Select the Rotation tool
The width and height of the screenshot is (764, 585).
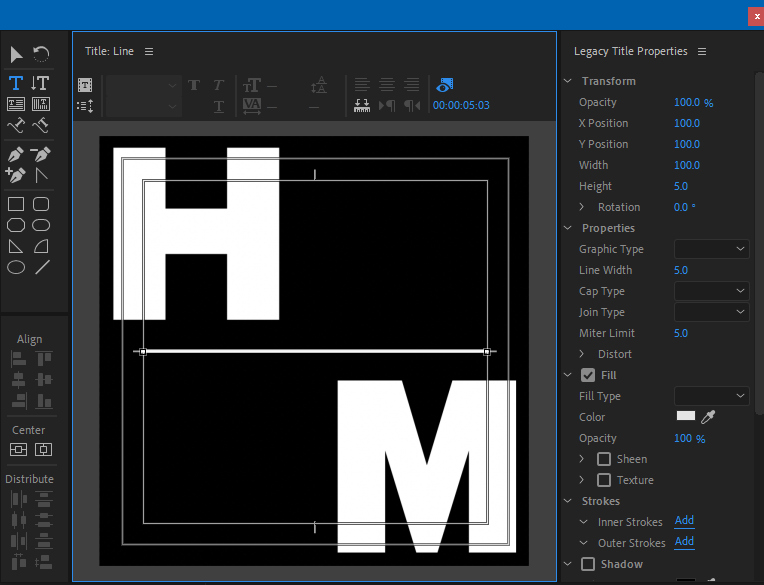pos(41,54)
